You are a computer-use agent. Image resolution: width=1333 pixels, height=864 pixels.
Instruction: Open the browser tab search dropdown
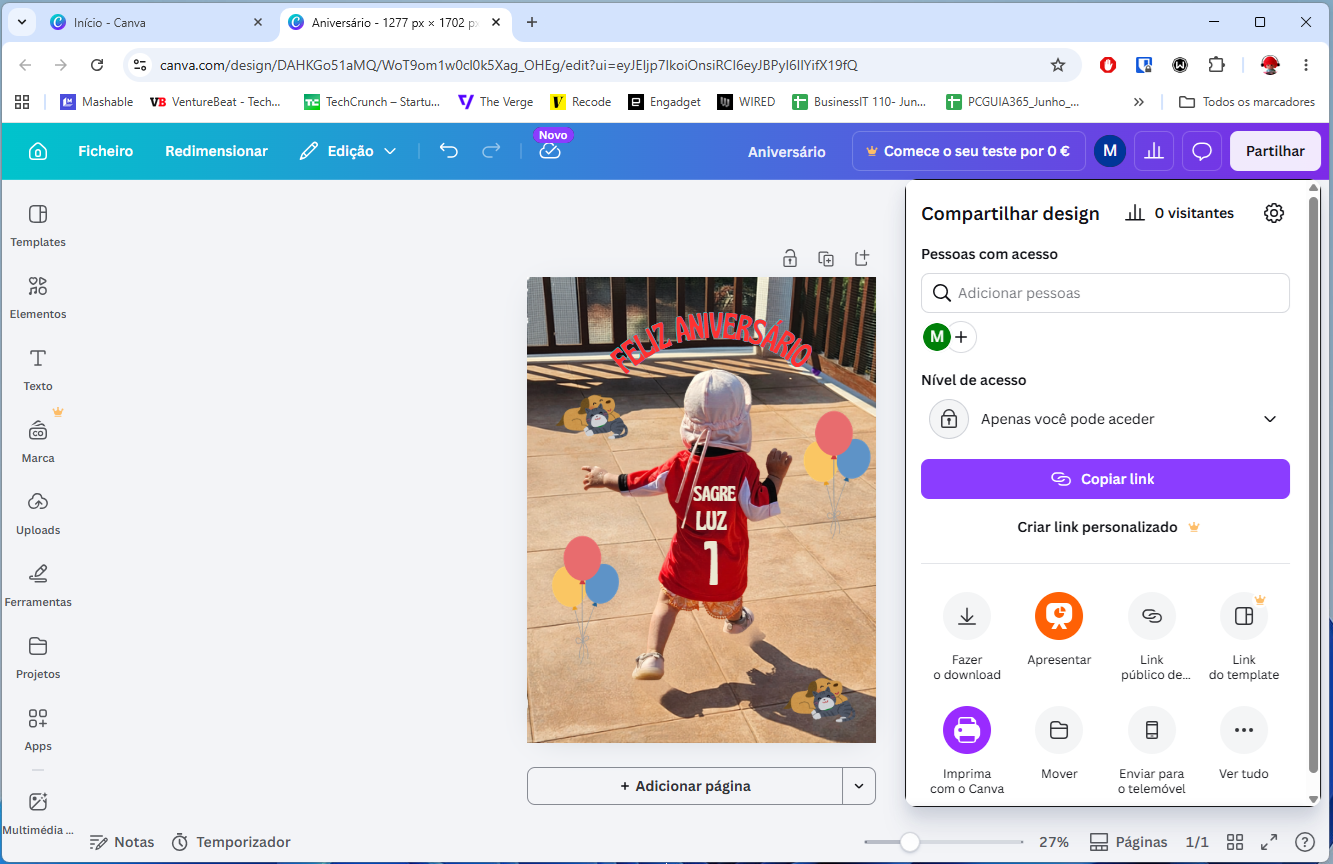22,22
